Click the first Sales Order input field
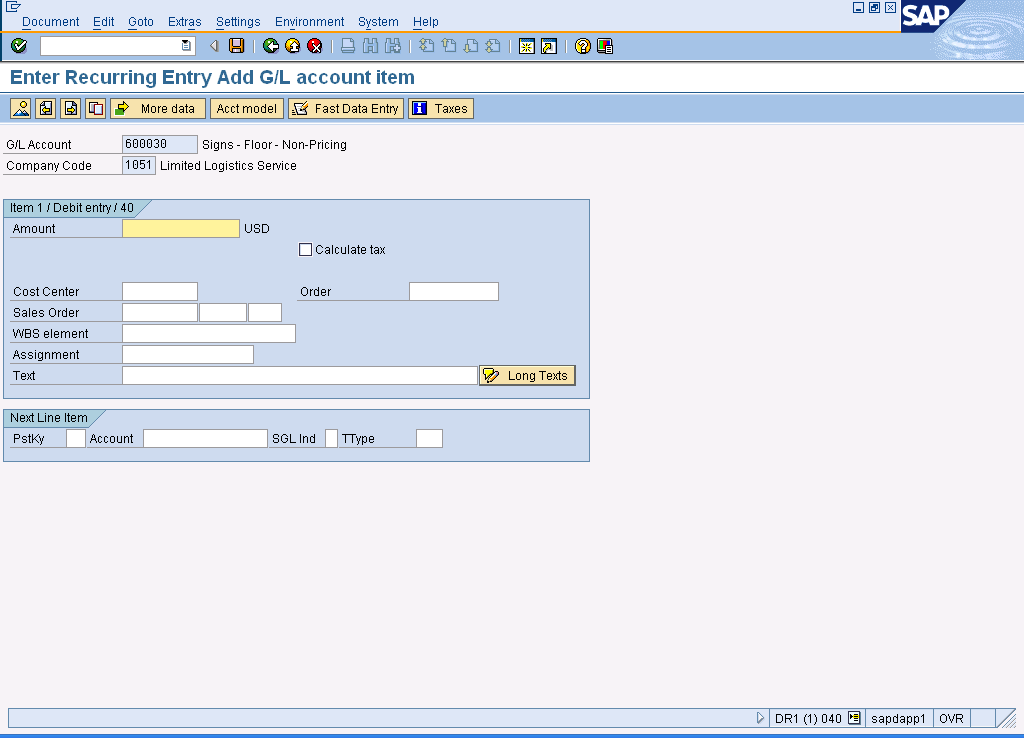This screenshot has width=1024, height=738. tap(160, 312)
